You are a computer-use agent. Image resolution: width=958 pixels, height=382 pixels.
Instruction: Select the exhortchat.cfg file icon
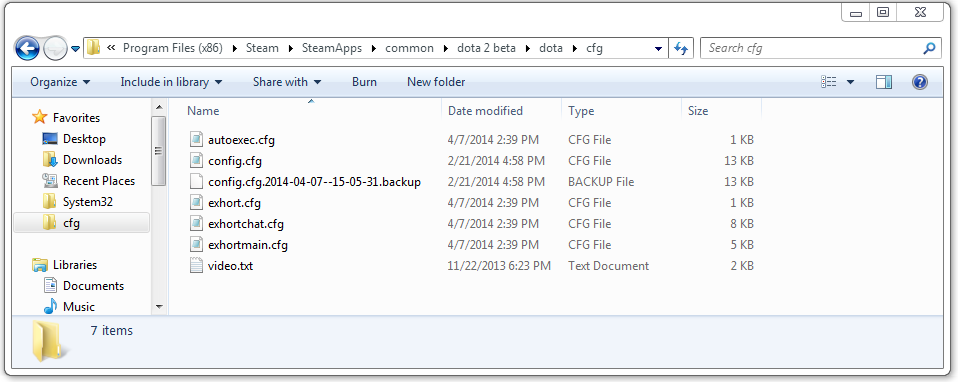click(196, 224)
